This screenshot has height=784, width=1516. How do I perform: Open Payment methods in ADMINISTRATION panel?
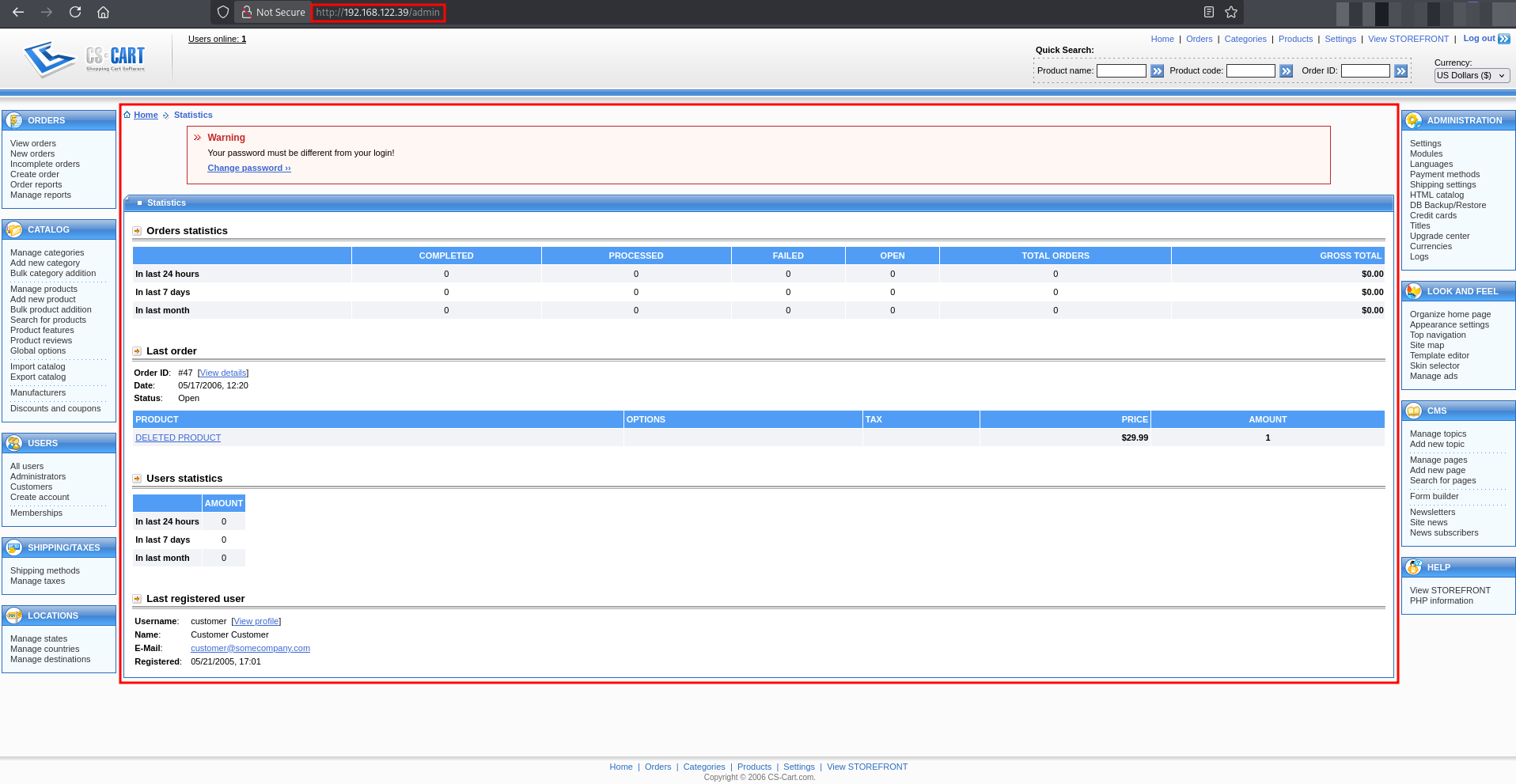pos(1445,174)
